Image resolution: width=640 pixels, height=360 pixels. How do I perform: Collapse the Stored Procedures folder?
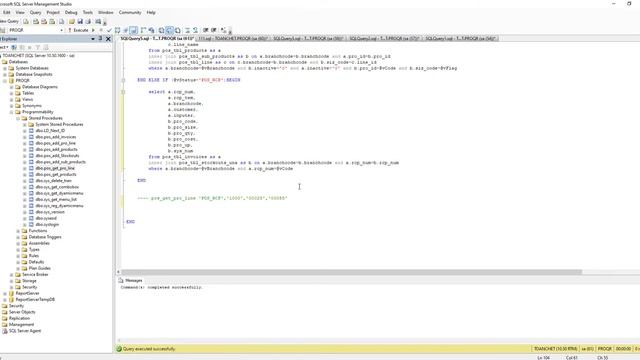coord(18,118)
